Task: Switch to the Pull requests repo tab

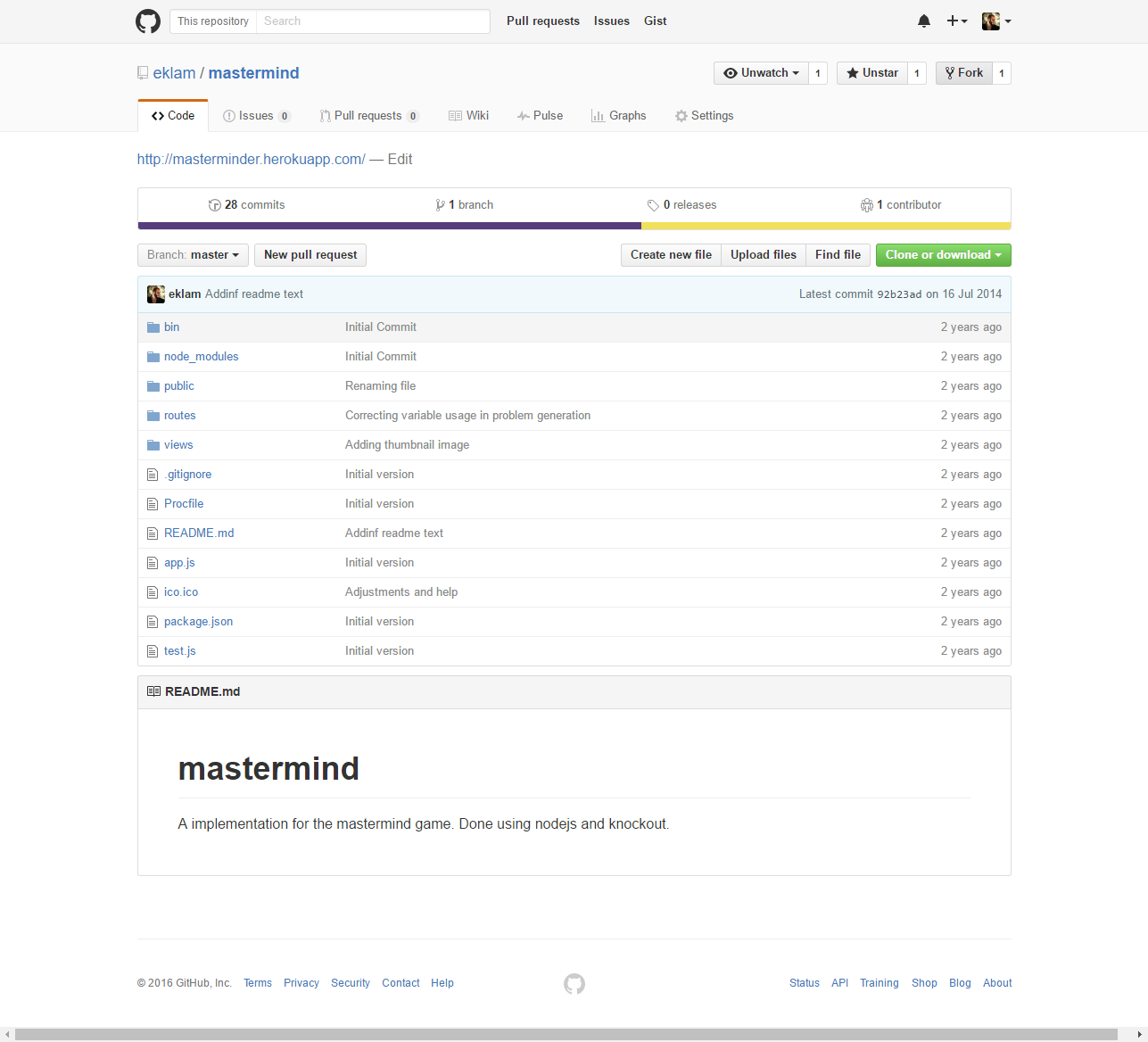Action: [x=369, y=116]
